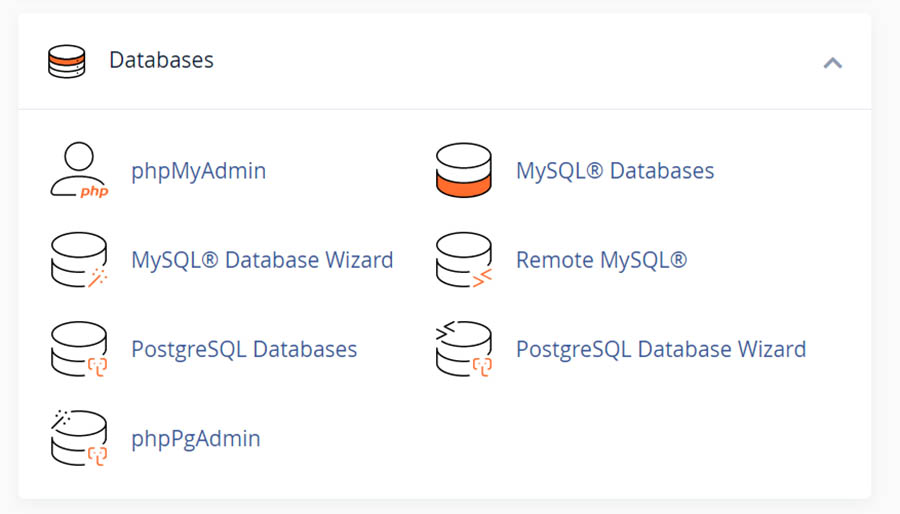The image size is (900, 514).
Task: Click the empty panel space right of phpPgAdmin
Action: tap(600, 438)
